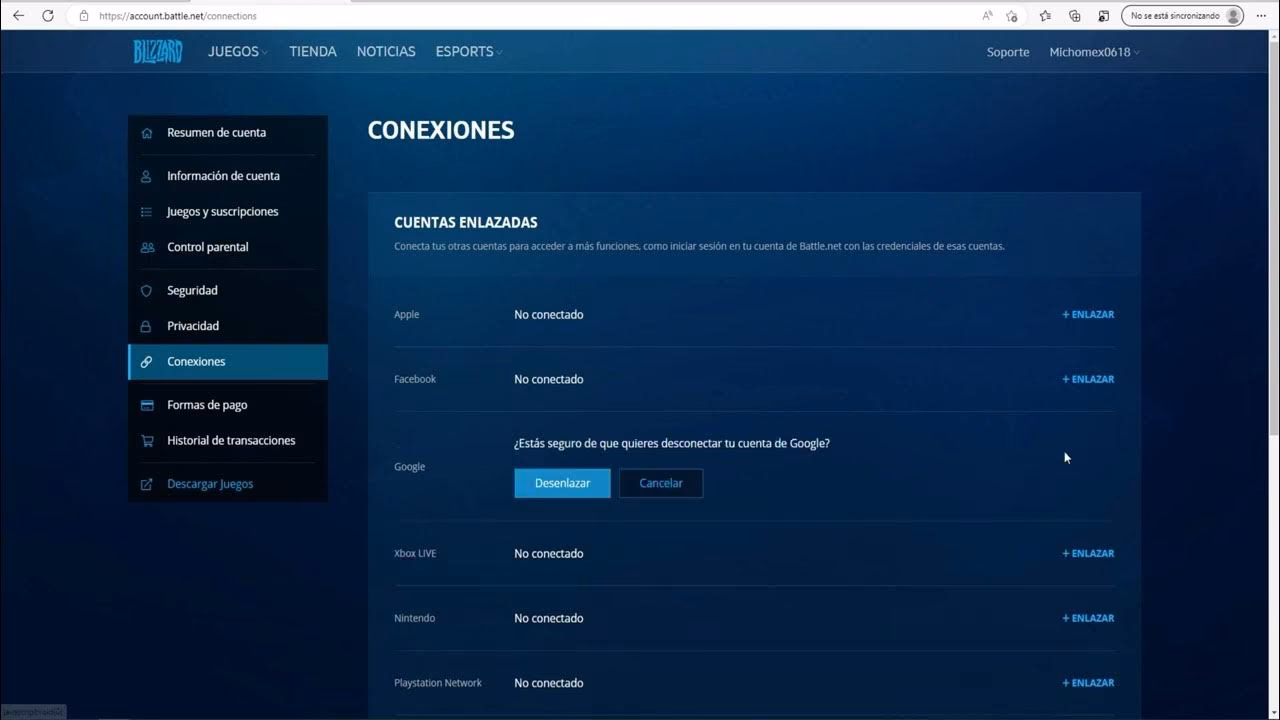This screenshot has width=1280, height=720.
Task: Open the Soporte link
Action: 1008,52
